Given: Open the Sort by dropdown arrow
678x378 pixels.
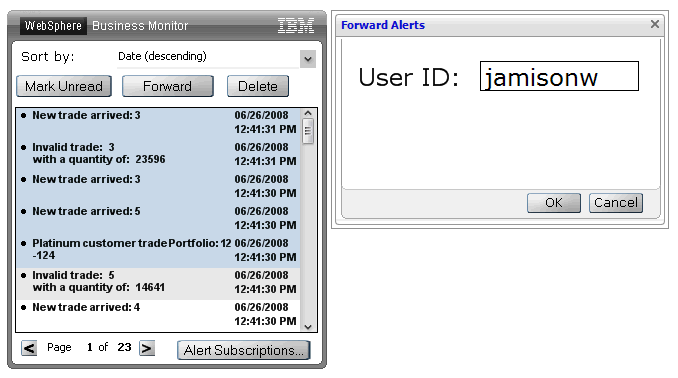Looking at the screenshot, I should (308, 59).
